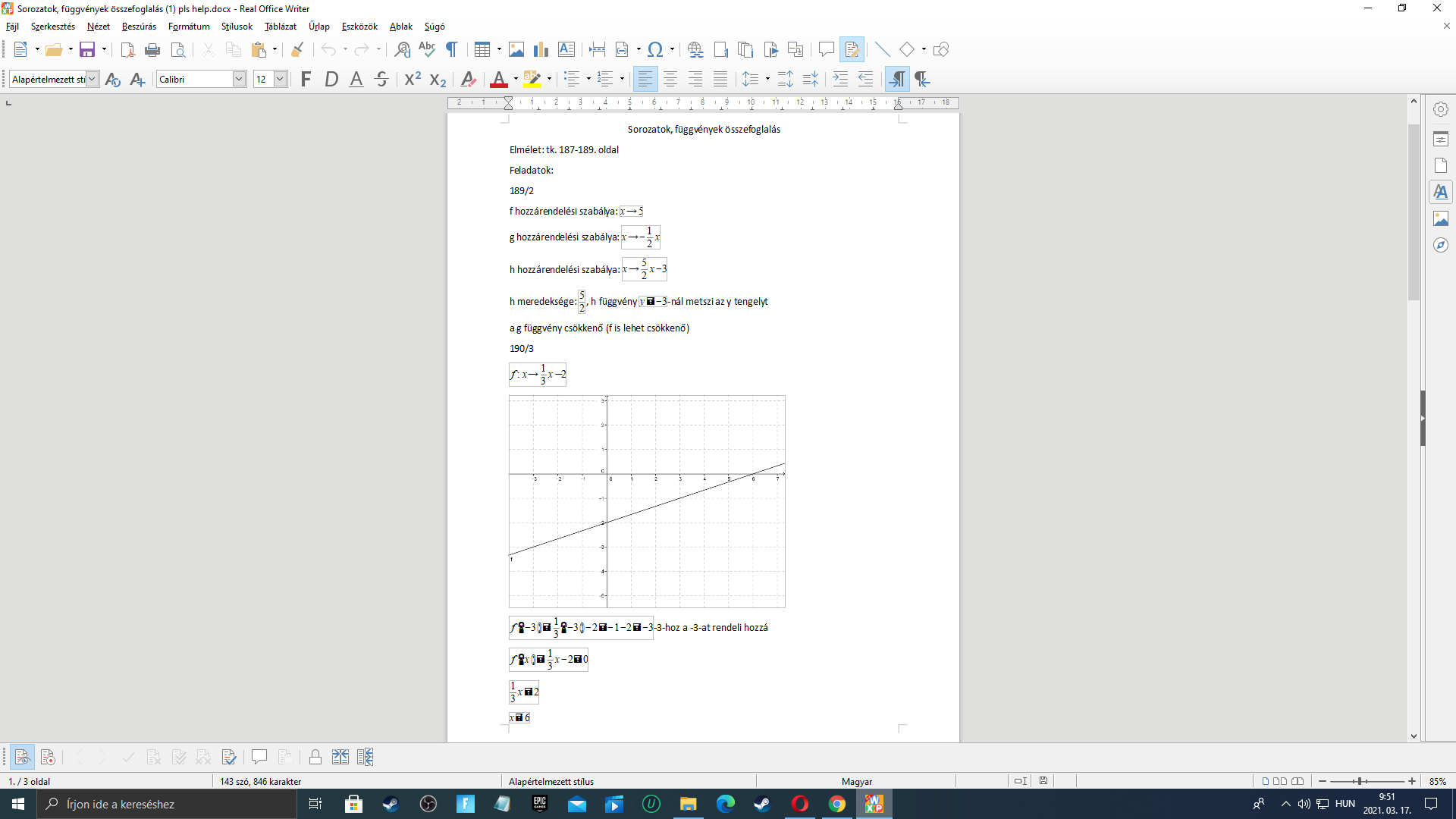Image resolution: width=1456 pixels, height=819 pixels.
Task: Click the Insert chart icon
Action: point(541,50)
